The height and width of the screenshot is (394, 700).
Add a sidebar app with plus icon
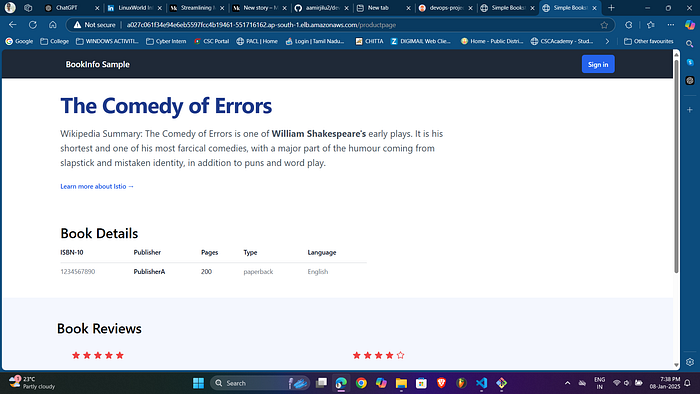pos(690,110)
